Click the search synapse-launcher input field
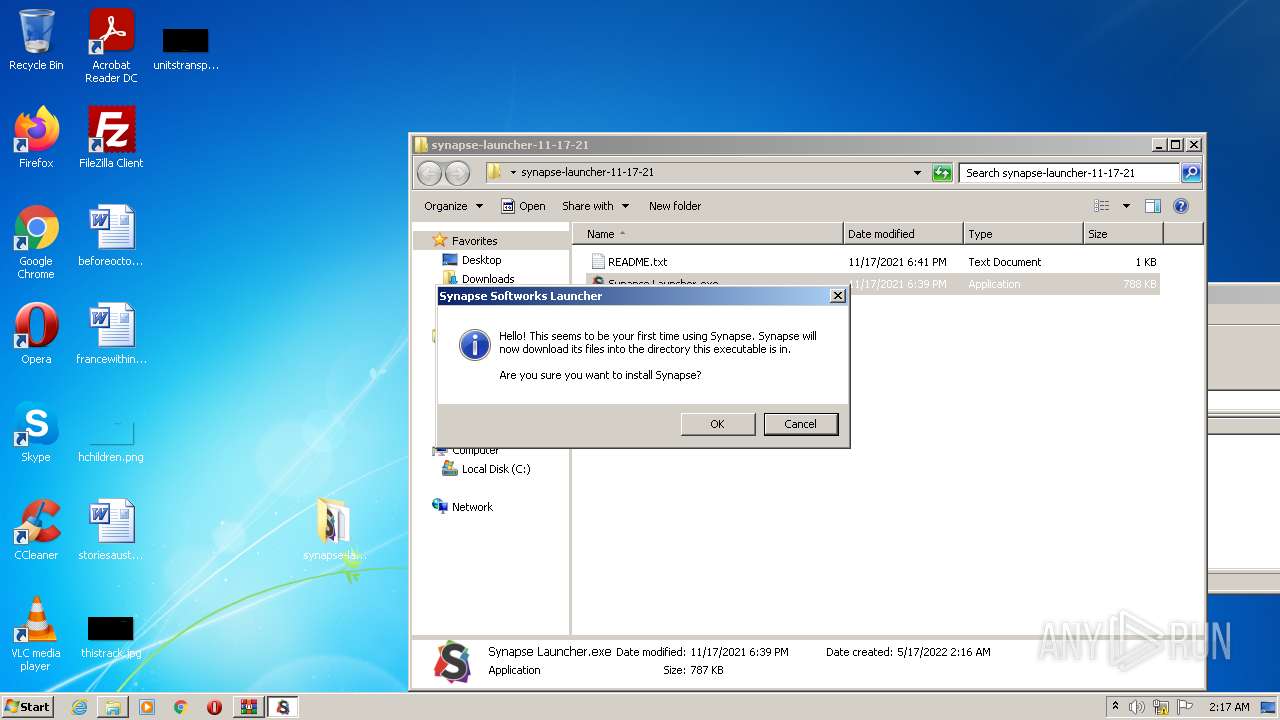Image resolution: width=1280 pixels, height=720 pixels. click(x=1069, y=173)
